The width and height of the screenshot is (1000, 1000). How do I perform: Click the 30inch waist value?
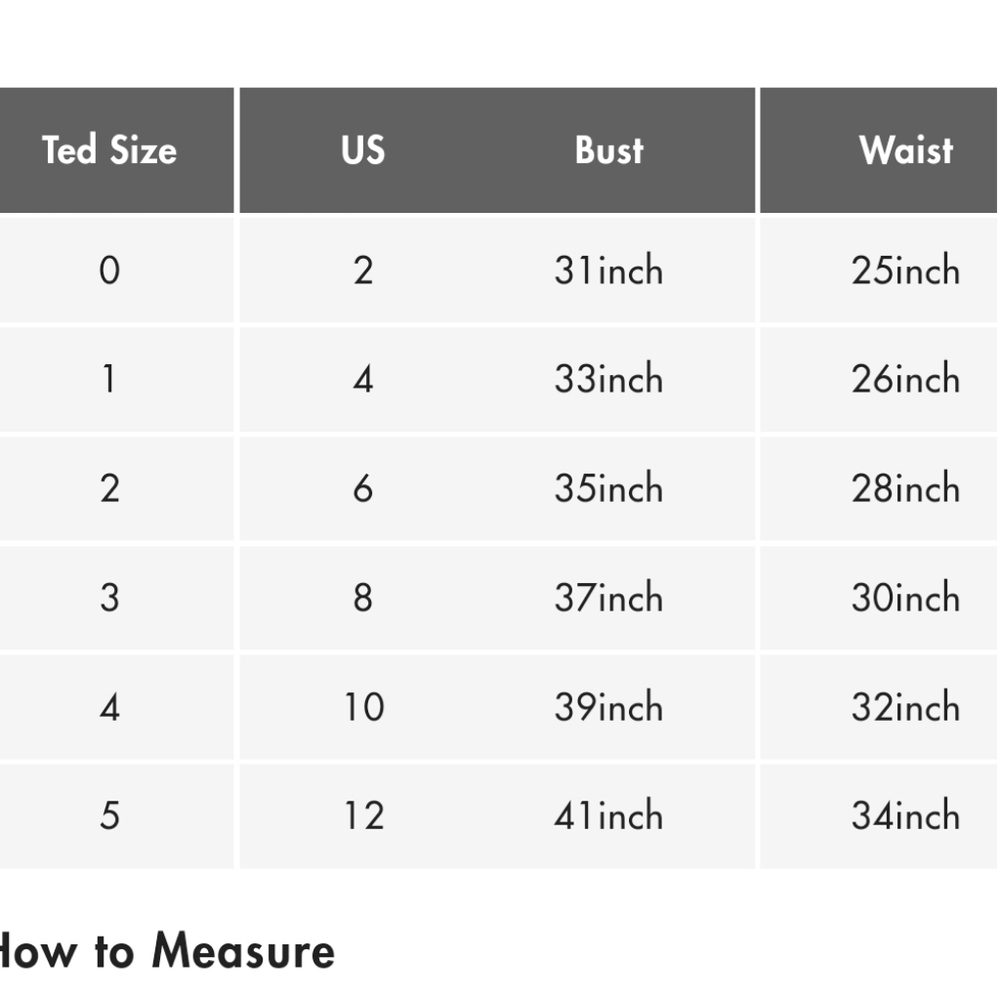(x=906, y=597)
